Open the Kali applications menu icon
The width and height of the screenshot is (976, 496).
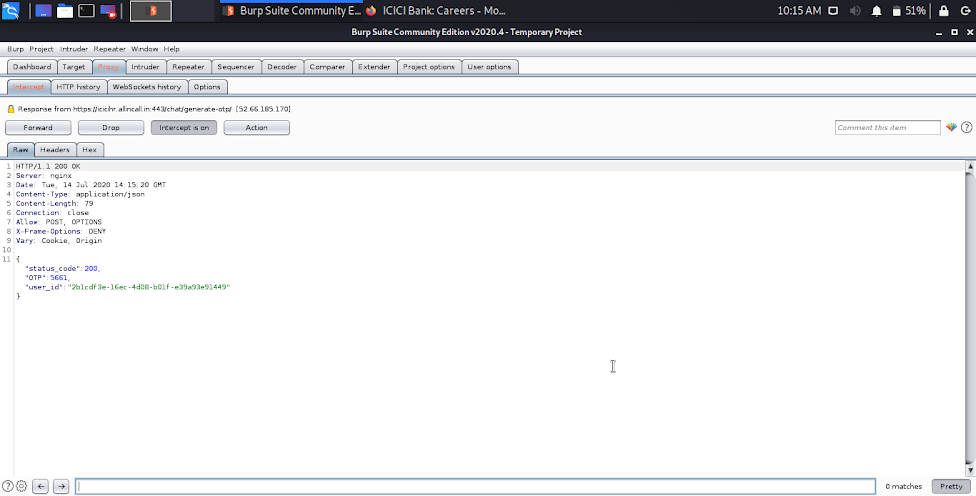[x=11, y=11]
